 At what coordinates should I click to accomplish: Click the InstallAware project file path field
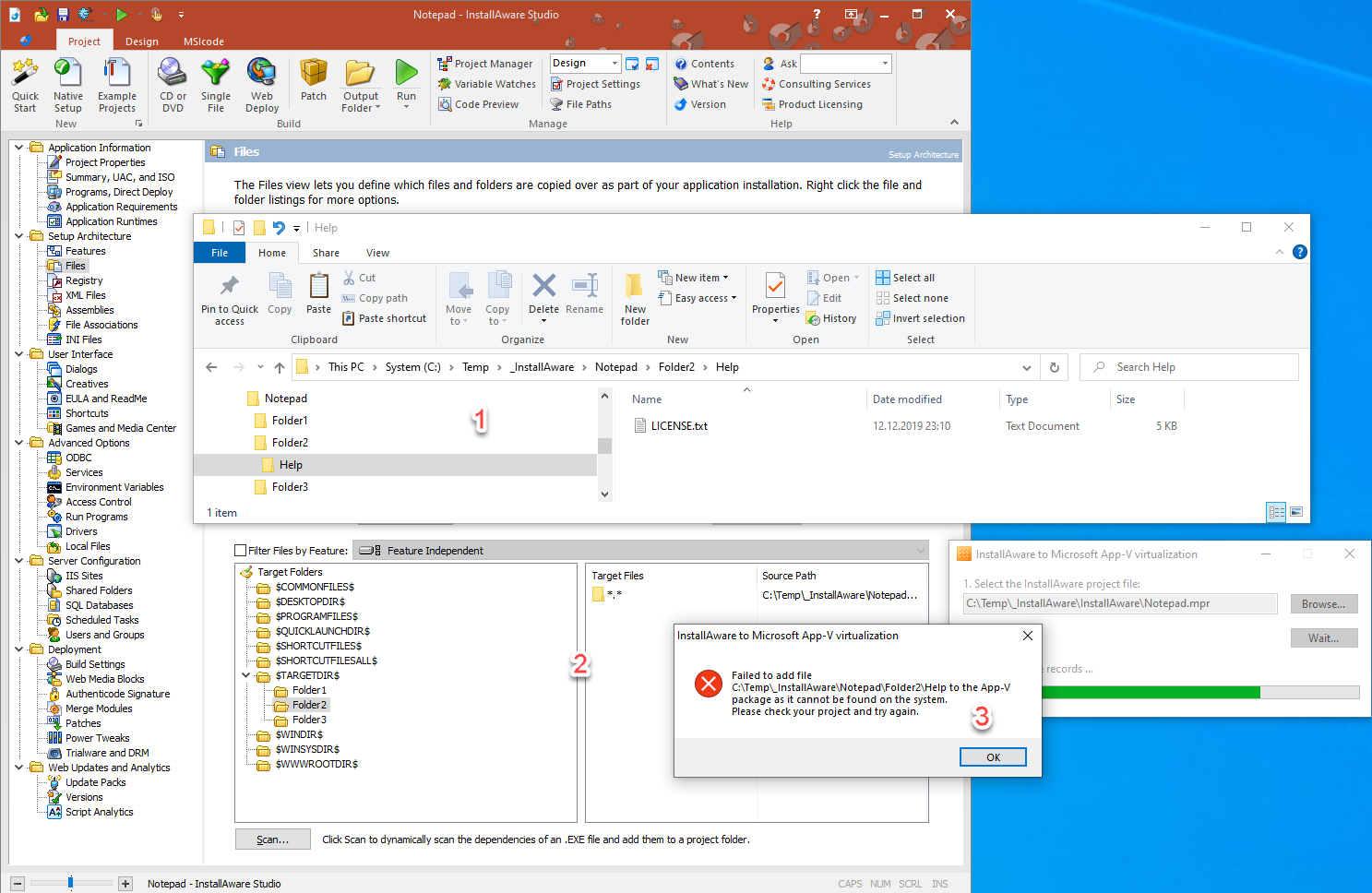point(1120,603)
